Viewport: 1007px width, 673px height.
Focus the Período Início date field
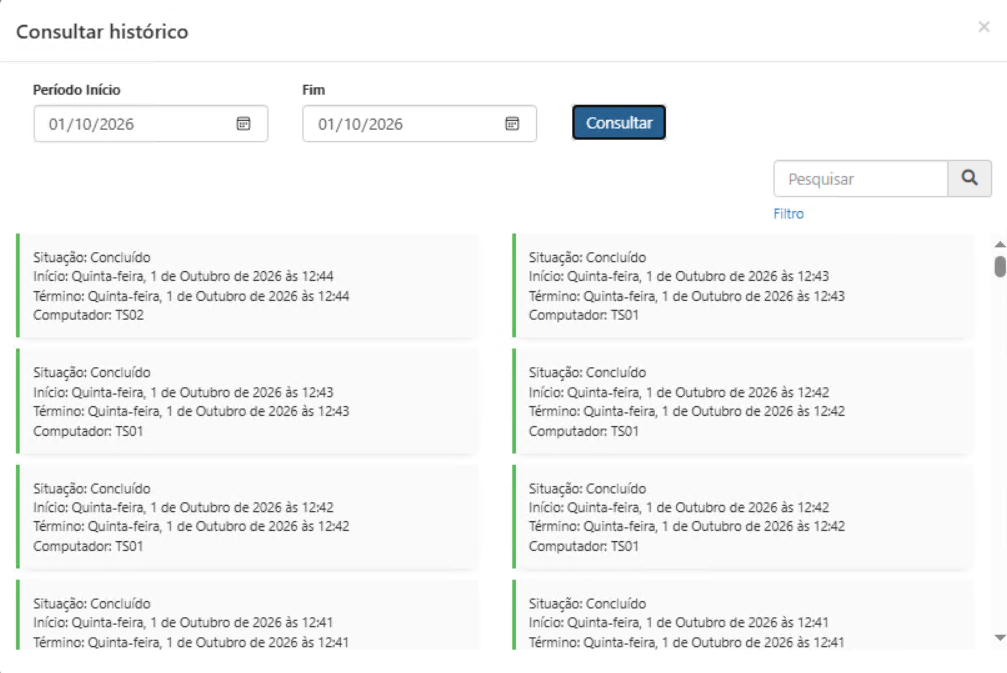click(151, 124)
